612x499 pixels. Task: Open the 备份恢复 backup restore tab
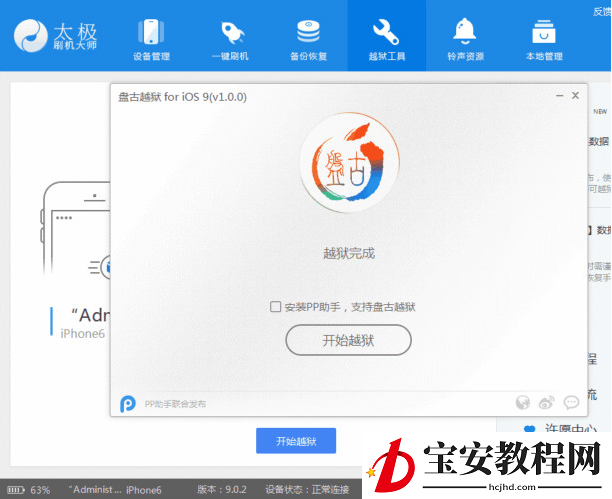tap(308, 40)
